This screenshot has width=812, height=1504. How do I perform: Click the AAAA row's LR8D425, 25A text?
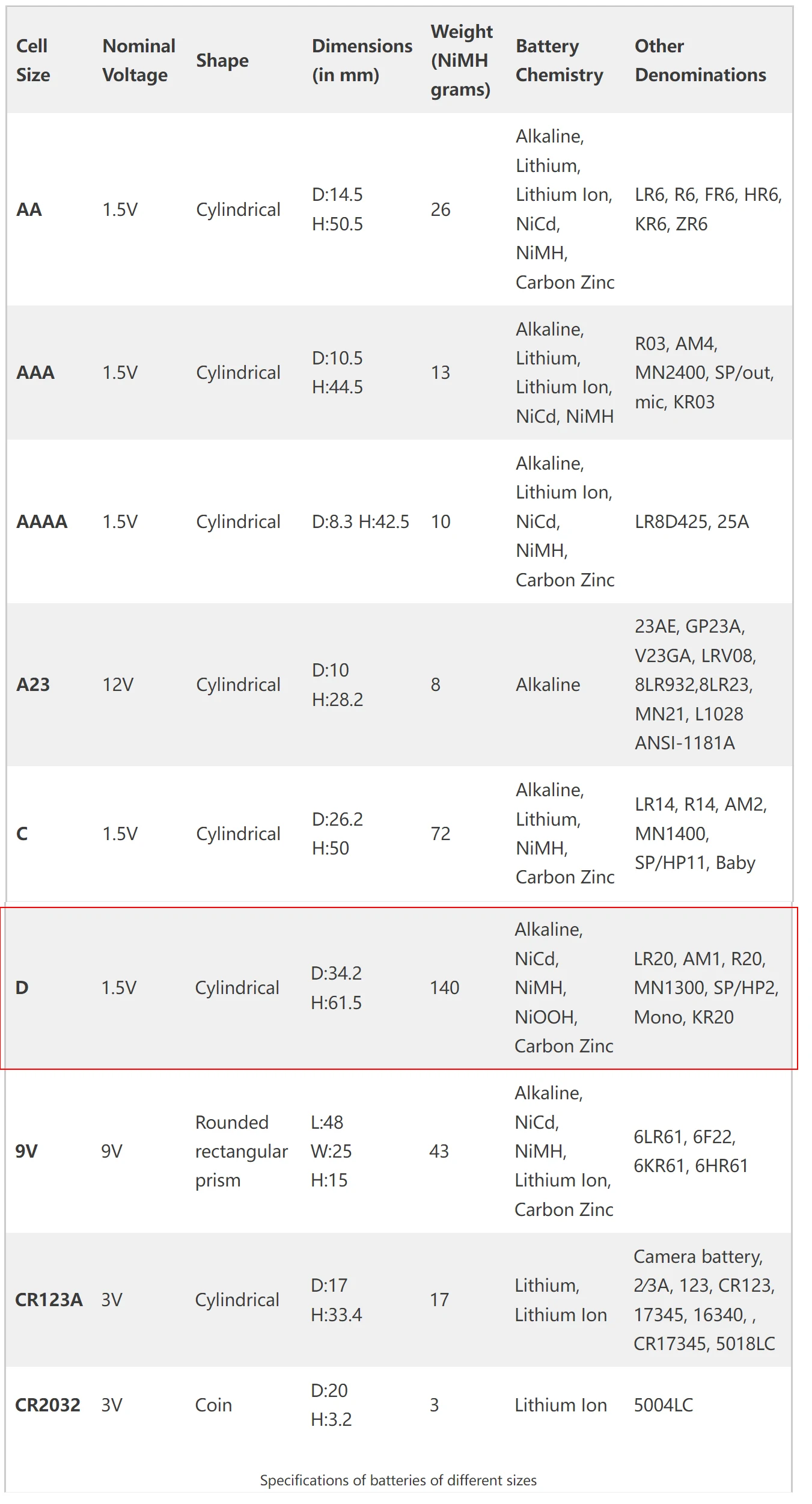[x=692, y=521]
